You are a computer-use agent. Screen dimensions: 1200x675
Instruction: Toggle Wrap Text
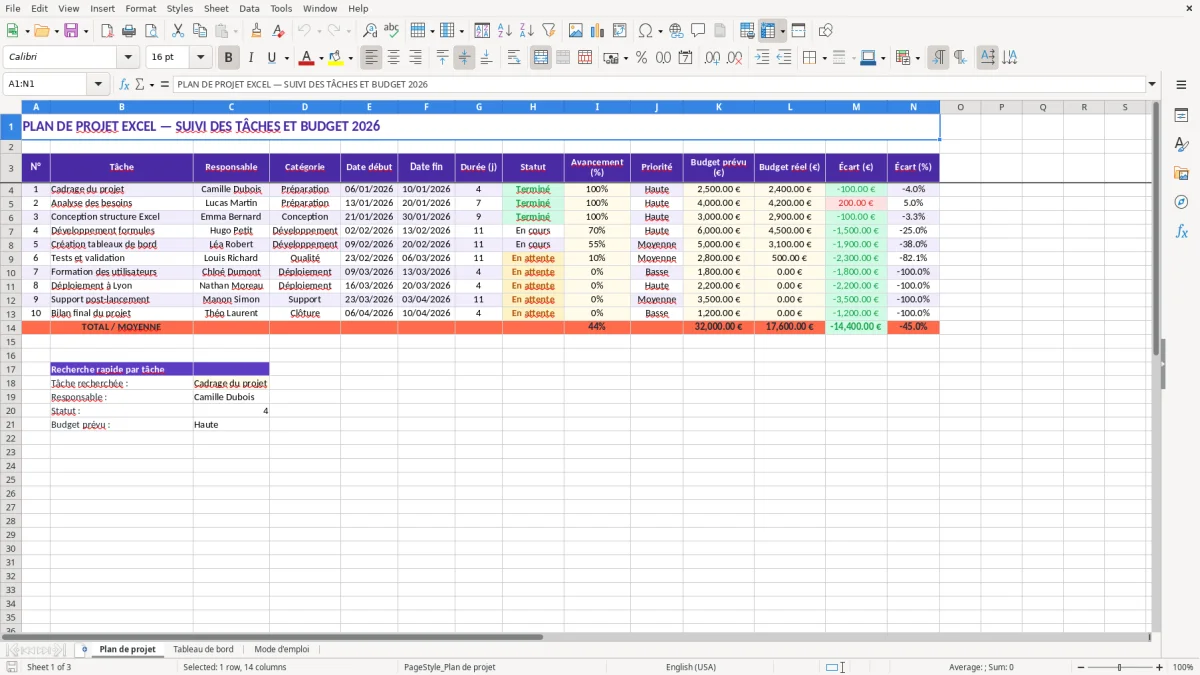514,58
